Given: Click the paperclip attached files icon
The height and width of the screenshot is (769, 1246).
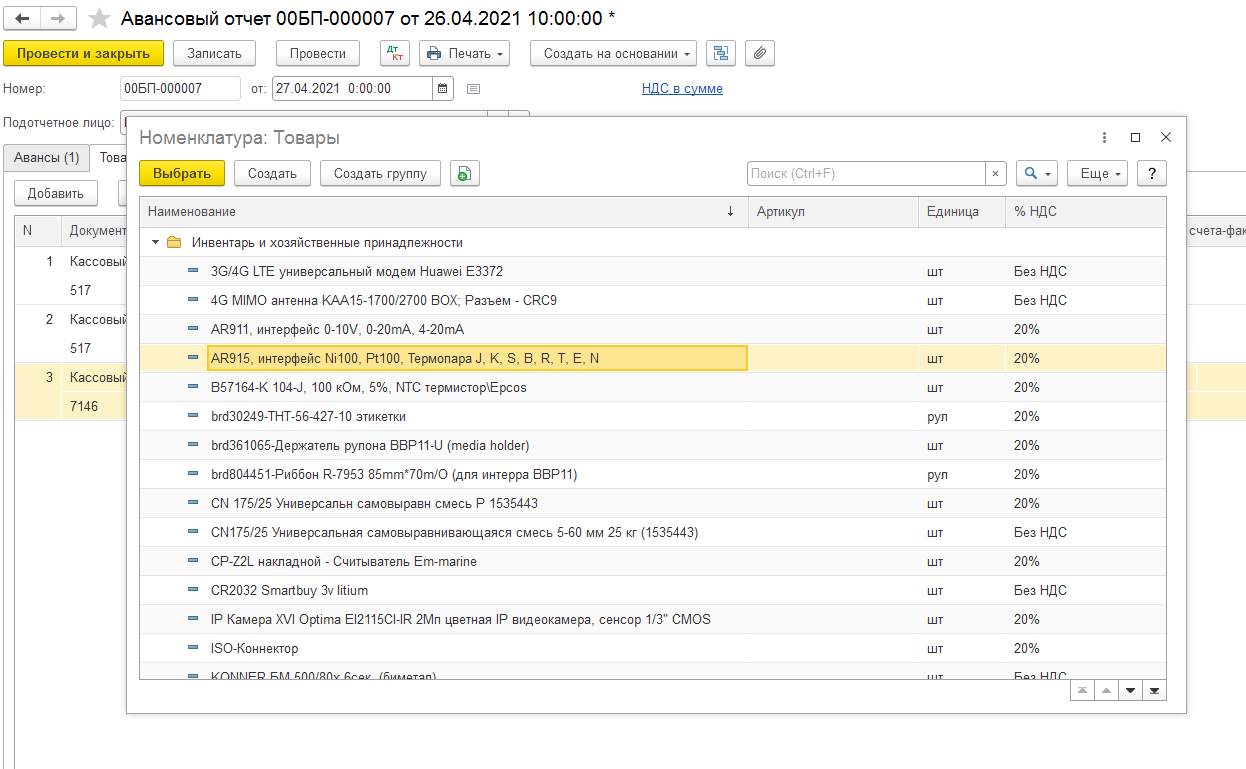Looking at the screenshot, I should (x=760, y=53).
